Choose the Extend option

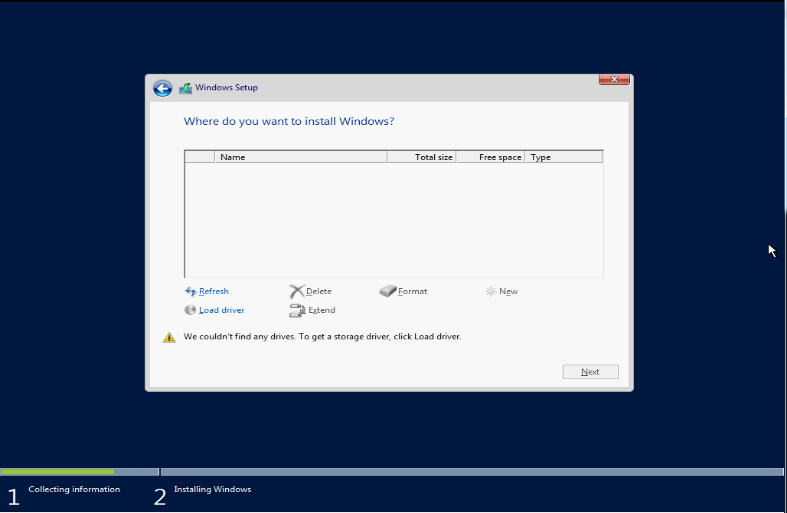[322, 310]
